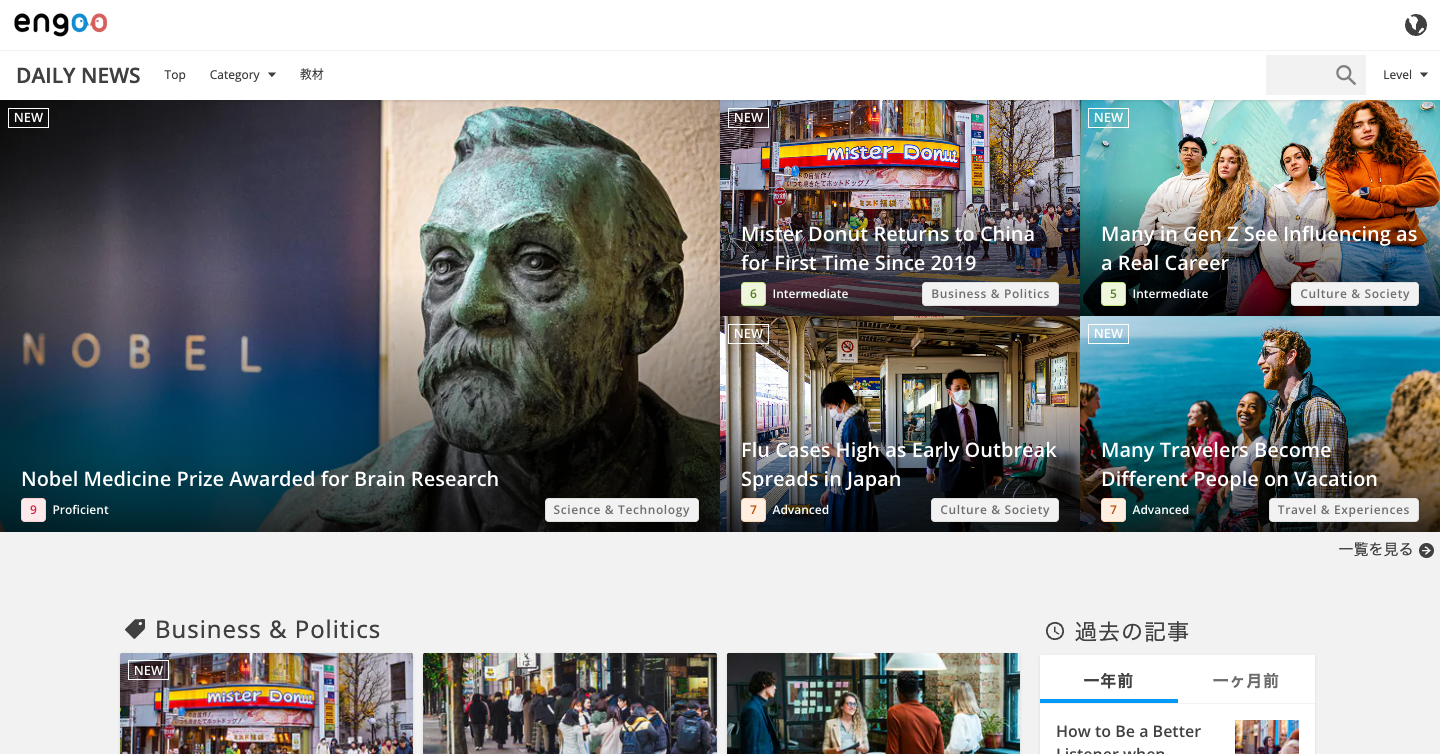Open the office meeting thumbnail in Business section
The height and width of the screenshot is (754, 1440).
(x=873, y=704)
